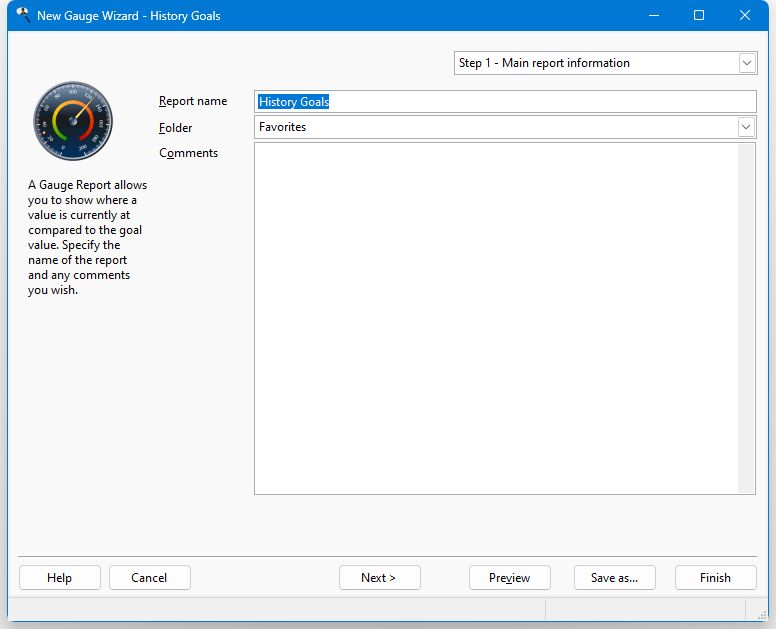This screenshot has width=776, height=629.
Task: Close the New Gauge Wizard window
Action: click(745, 15)
